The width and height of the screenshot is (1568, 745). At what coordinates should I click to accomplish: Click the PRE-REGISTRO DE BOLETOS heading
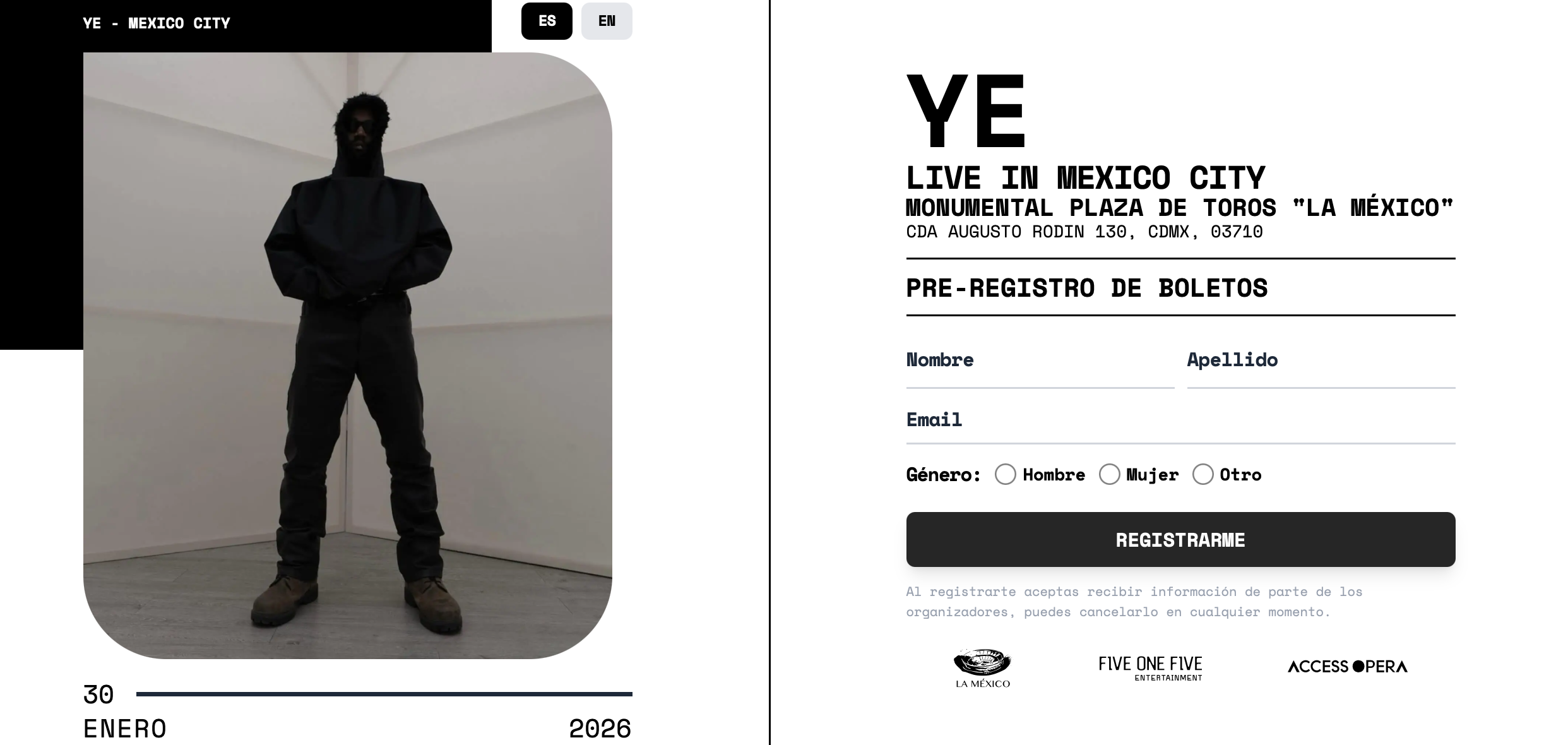point(1087,288)
